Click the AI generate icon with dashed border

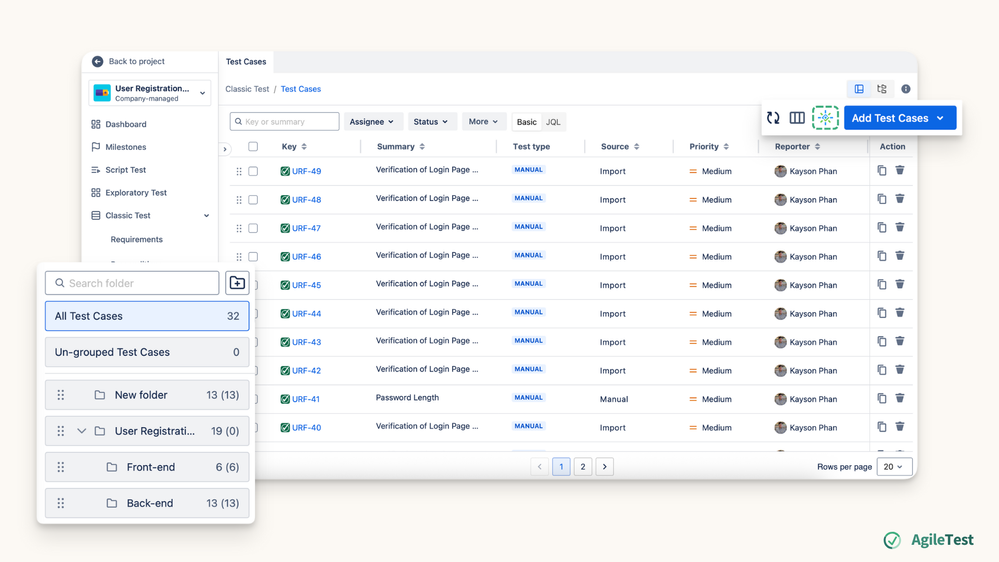[x=825, y=118]
